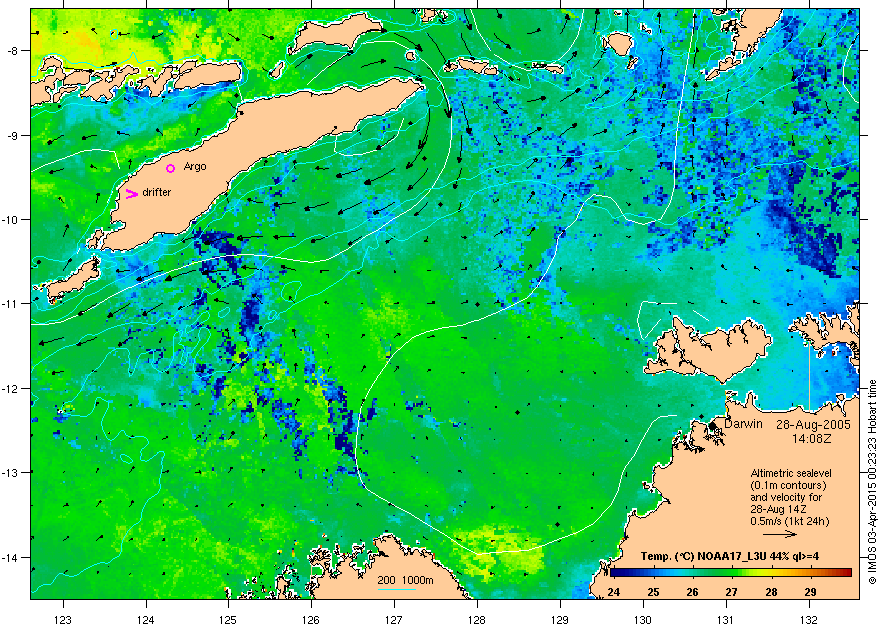Click latitude axis label -14

tap(11, 557)
